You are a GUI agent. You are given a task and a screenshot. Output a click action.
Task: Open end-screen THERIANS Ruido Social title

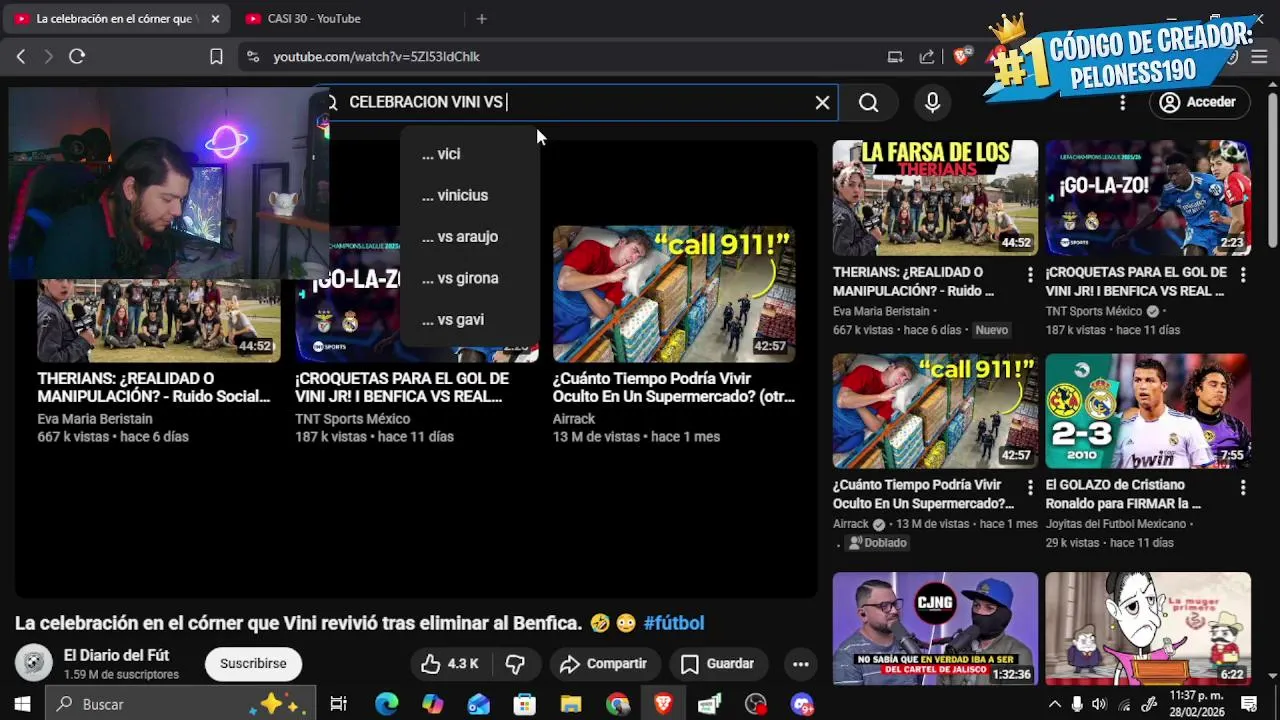pos(154,388)
